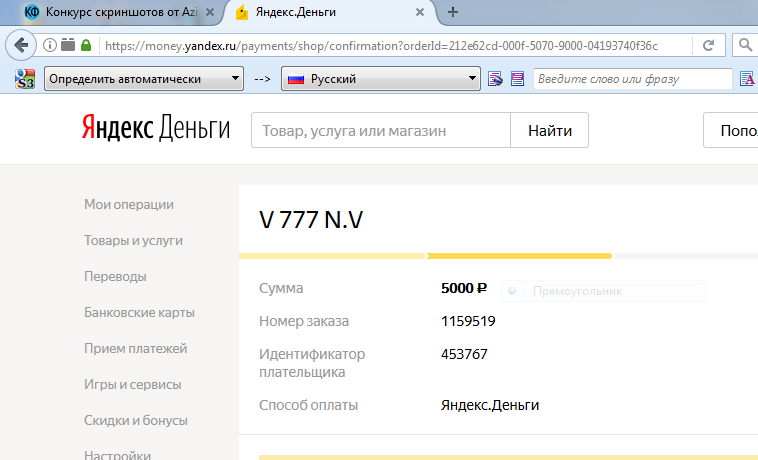Screen dimensions: 758x460
Task: Expand the 'Определить автоматически' source language dropdown
Action: click(144, 78)
